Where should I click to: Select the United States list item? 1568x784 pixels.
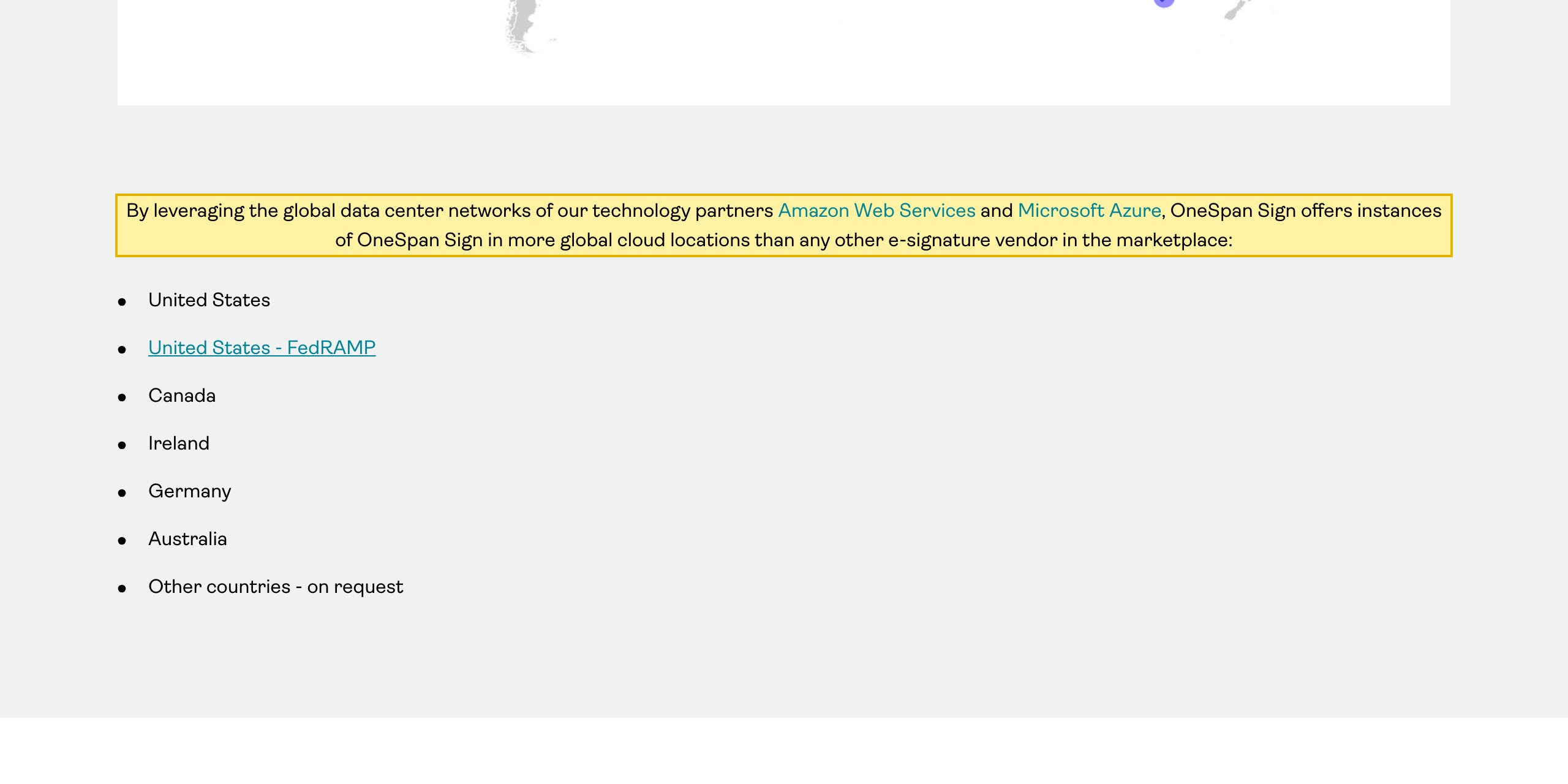[x=209, y=300]
